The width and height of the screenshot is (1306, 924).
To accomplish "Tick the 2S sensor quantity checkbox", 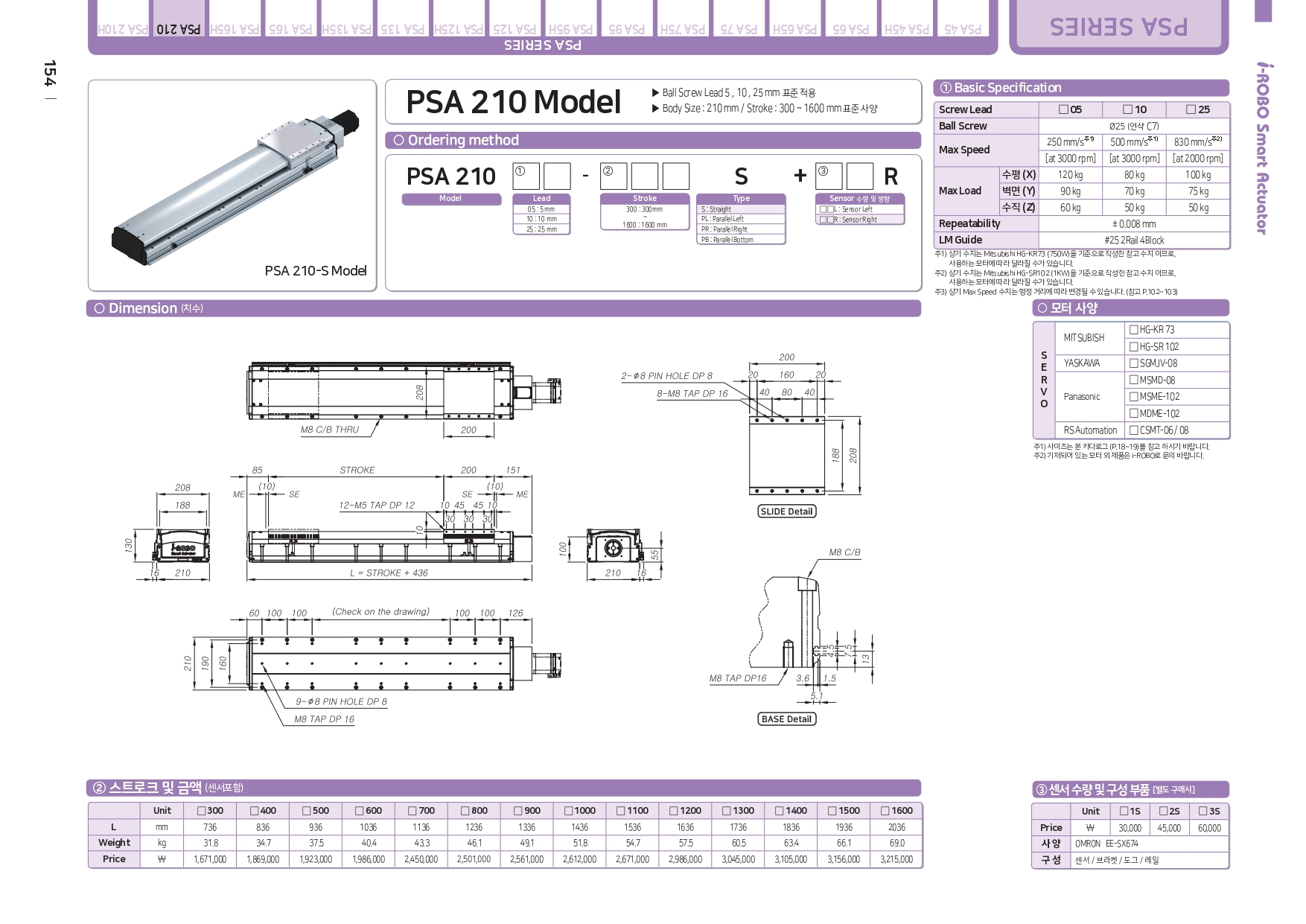I will point(1163,811).
